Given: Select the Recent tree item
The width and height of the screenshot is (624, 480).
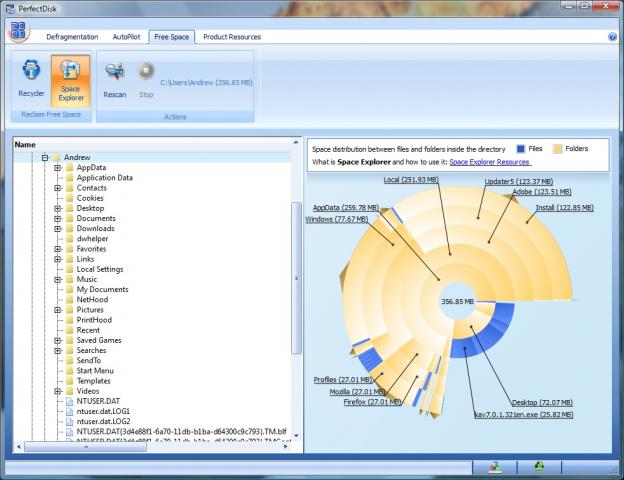Looking at the screenshot, I should [88, 330].
